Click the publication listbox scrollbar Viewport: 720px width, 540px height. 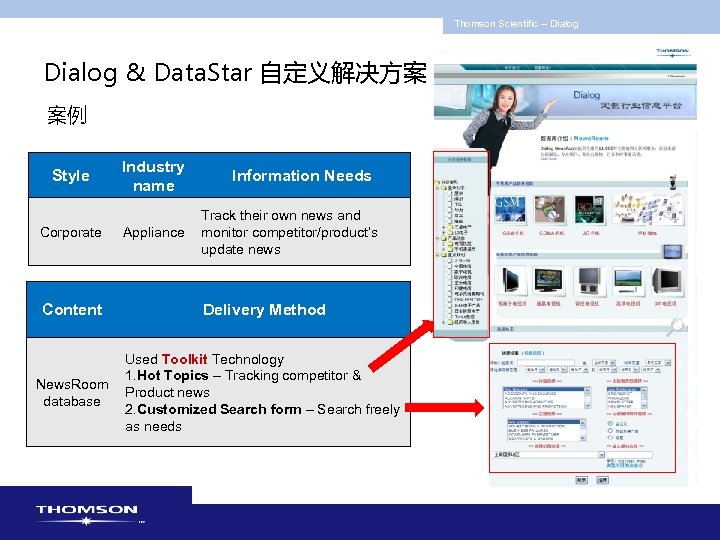pos(644,398)
